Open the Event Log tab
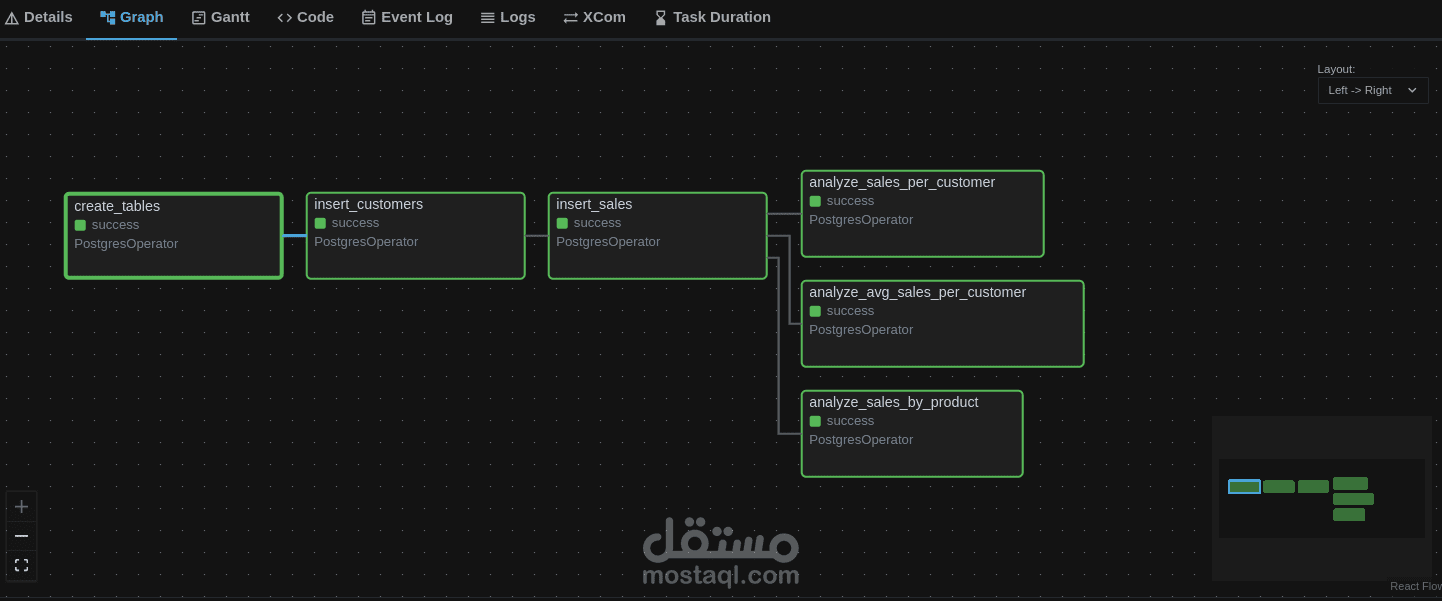This screenshot has width=1442, height=601. point(407,16)
